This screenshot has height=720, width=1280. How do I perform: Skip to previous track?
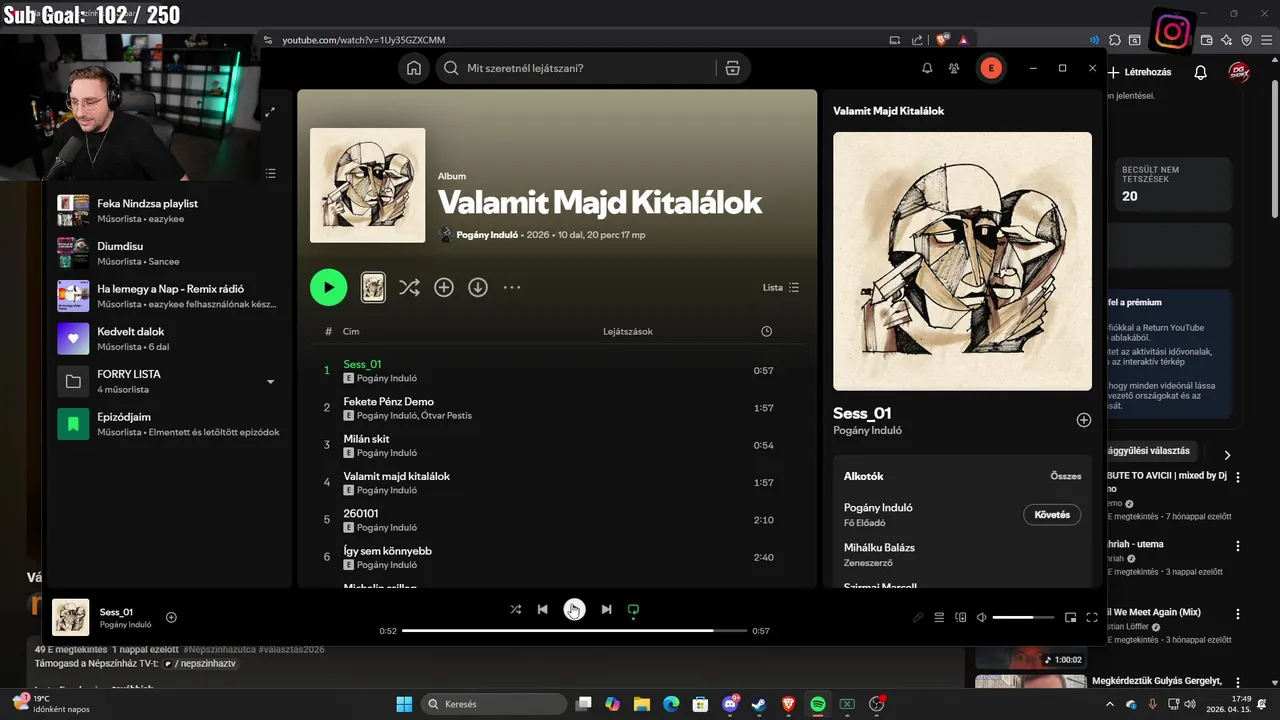click(x=542, y=609)
